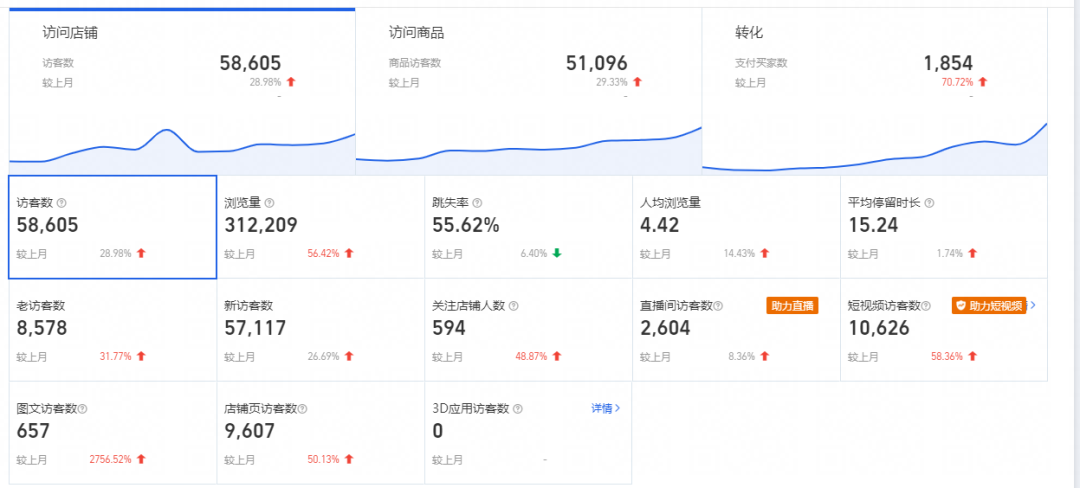Viewport: 1080px width, 488px height.
Task: Select the 人均浏览量 metric card
Action: [x=735, y=227]
